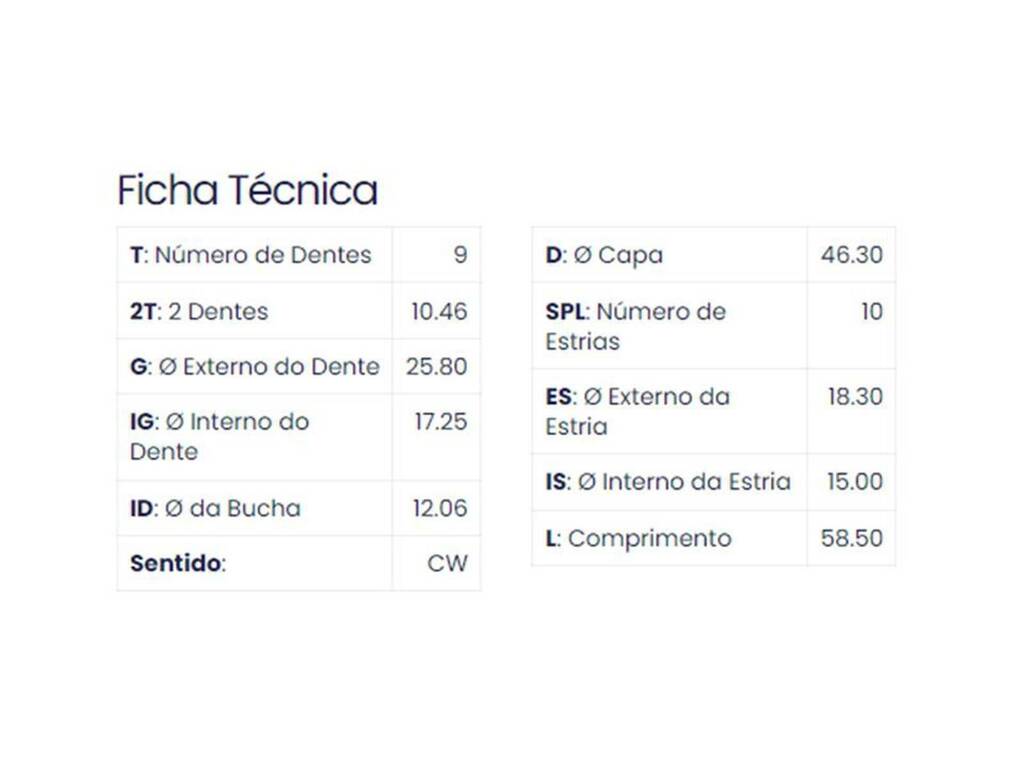Select the Número de Dentes label cell
Image resolution: width=1024 pixels, height=768 pixels.
pos(255,255)
